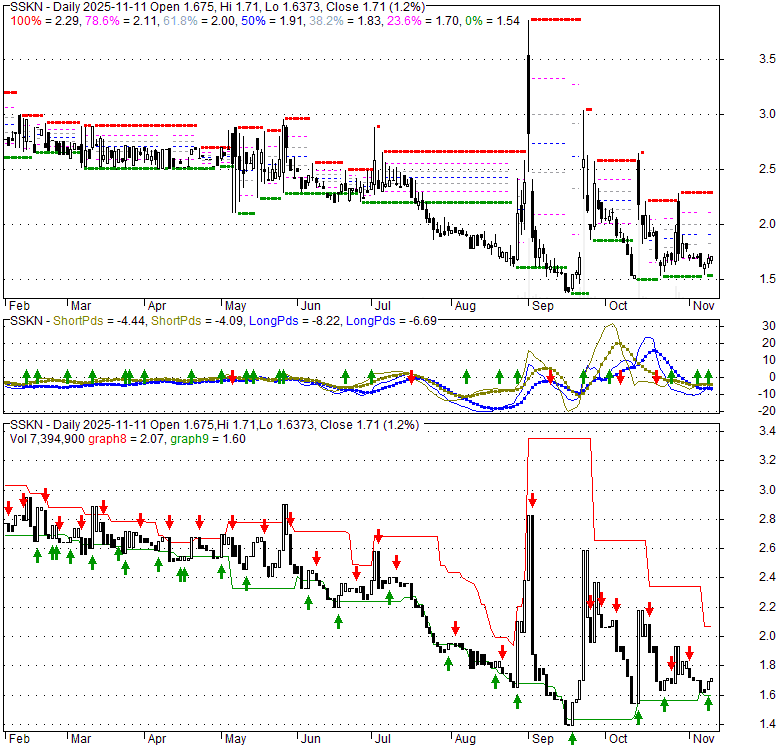Click the -10 value on oscillator axis
Viewport: 780px width, 745px height.
click(x=767, y=394)
